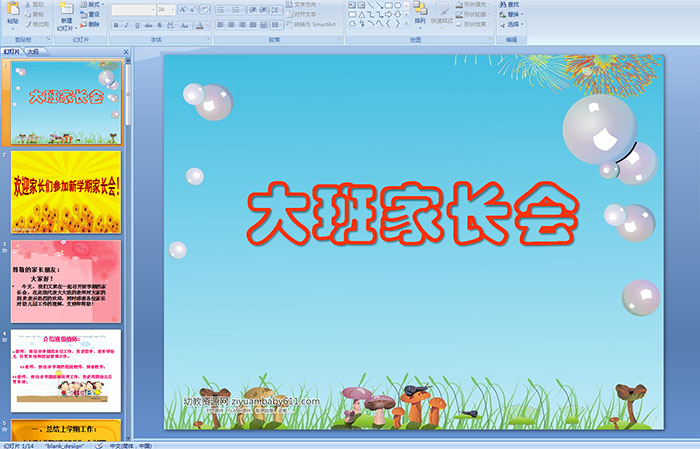Switch to the Outline (大纲) pane tab
The image size is (700, 449).
(x=33, y=52)
